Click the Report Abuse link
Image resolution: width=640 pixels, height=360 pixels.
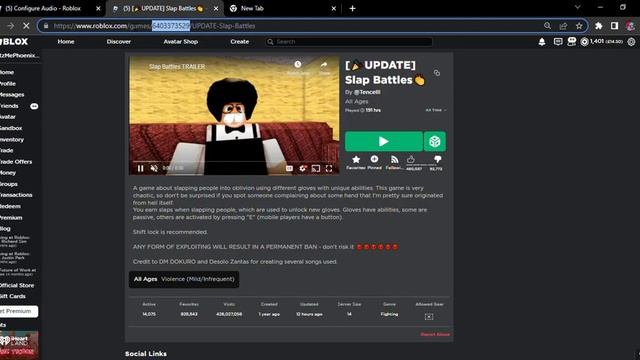(435, 334)
